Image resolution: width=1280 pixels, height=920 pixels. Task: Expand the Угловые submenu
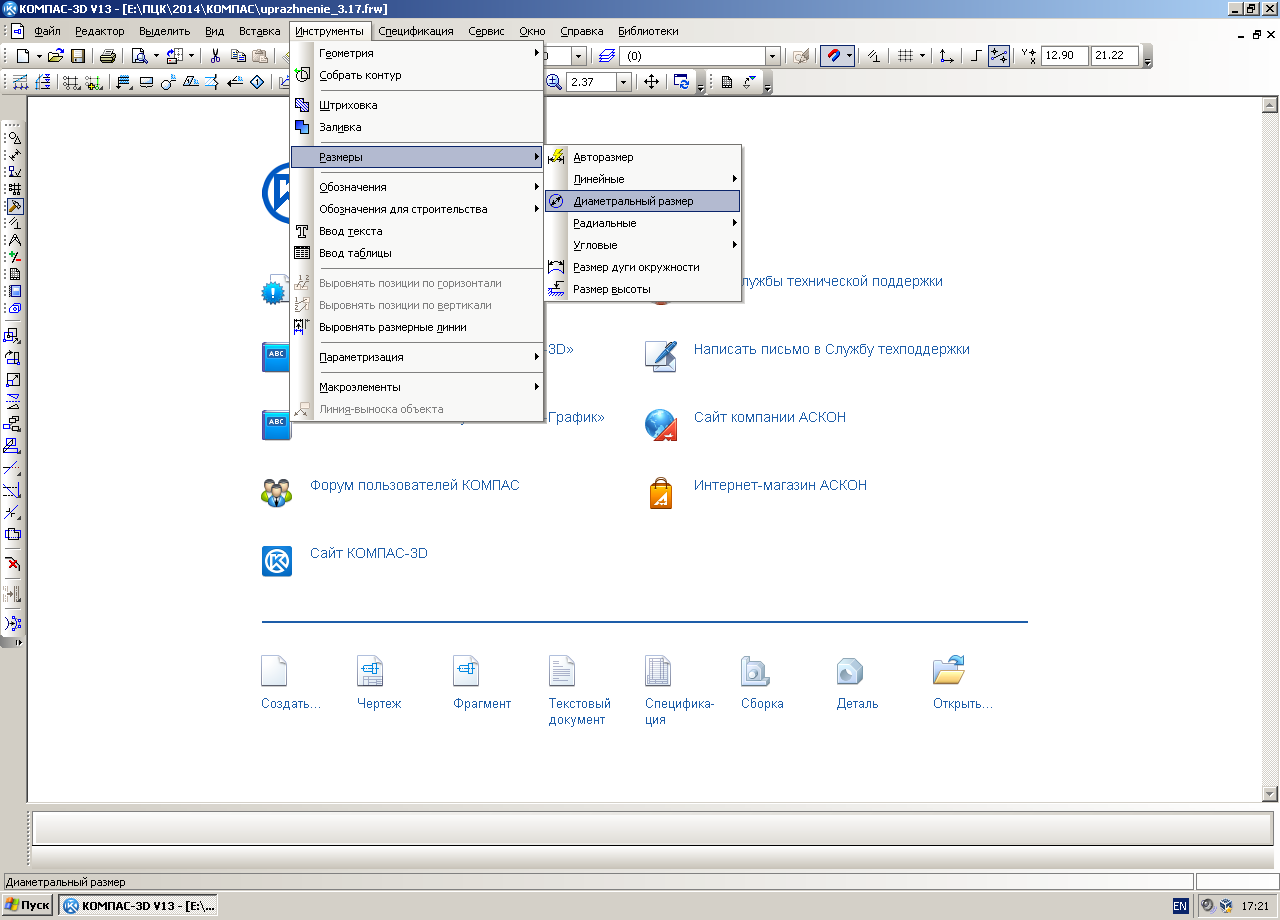coord(643,245)
